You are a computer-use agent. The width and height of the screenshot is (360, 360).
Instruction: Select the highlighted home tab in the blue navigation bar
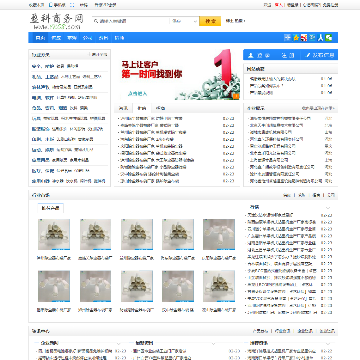40,38
